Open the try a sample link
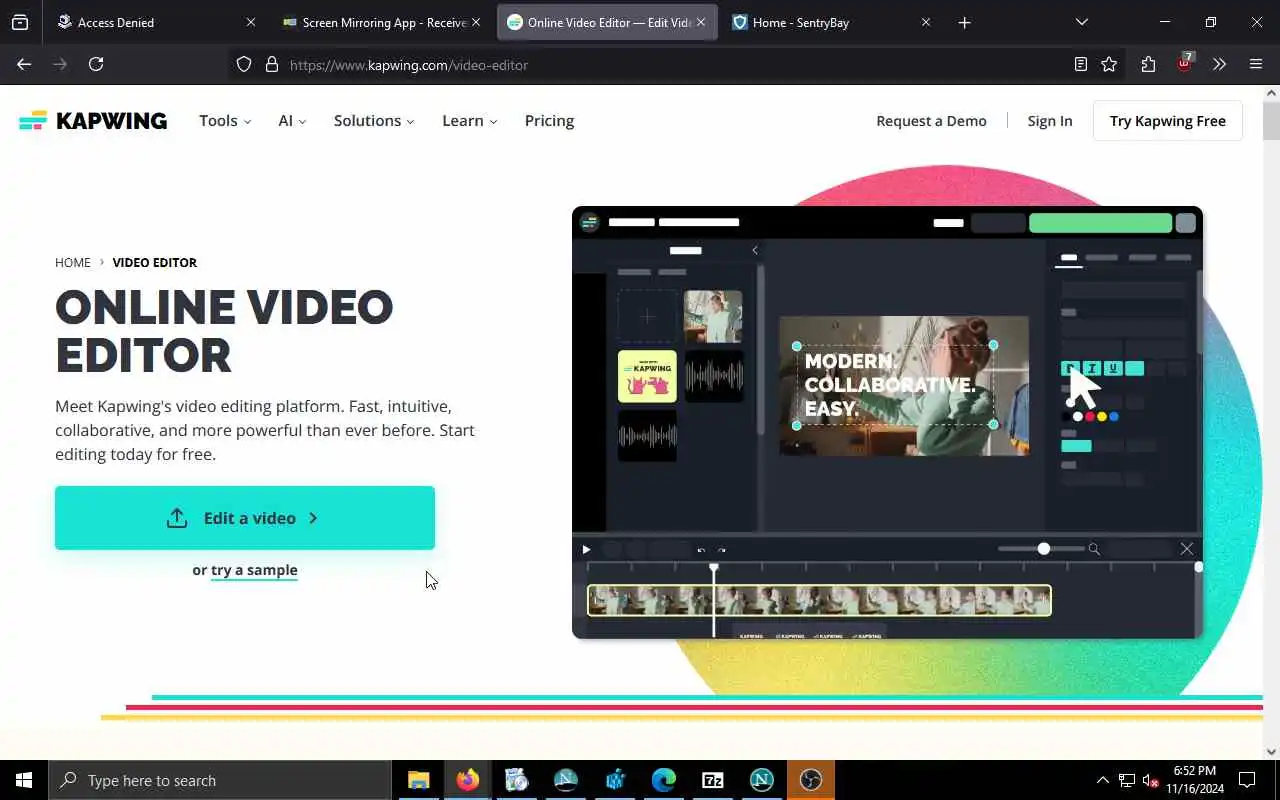 coord(254,570)
